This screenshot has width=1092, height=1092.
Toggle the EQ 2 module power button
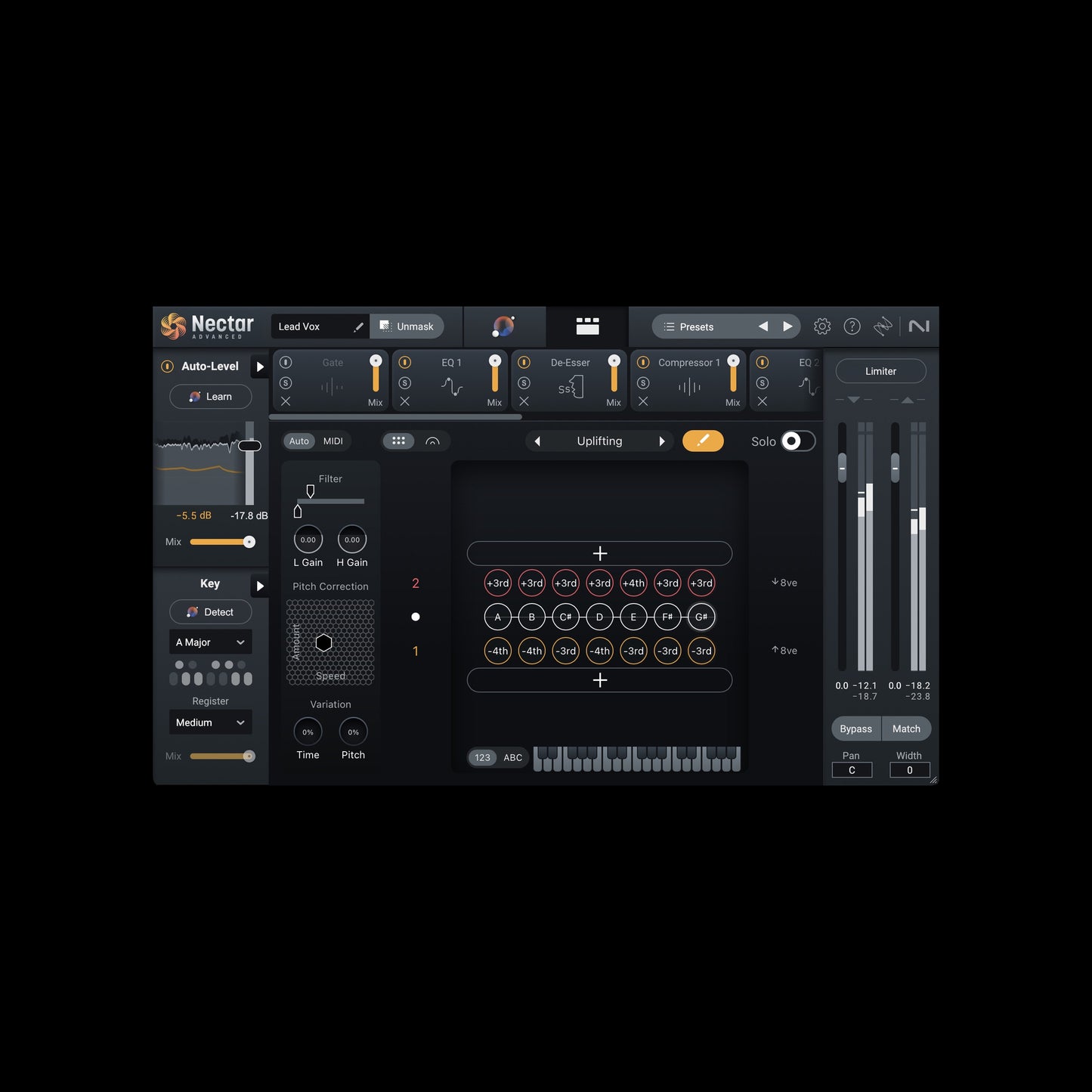tap(763, 363)
